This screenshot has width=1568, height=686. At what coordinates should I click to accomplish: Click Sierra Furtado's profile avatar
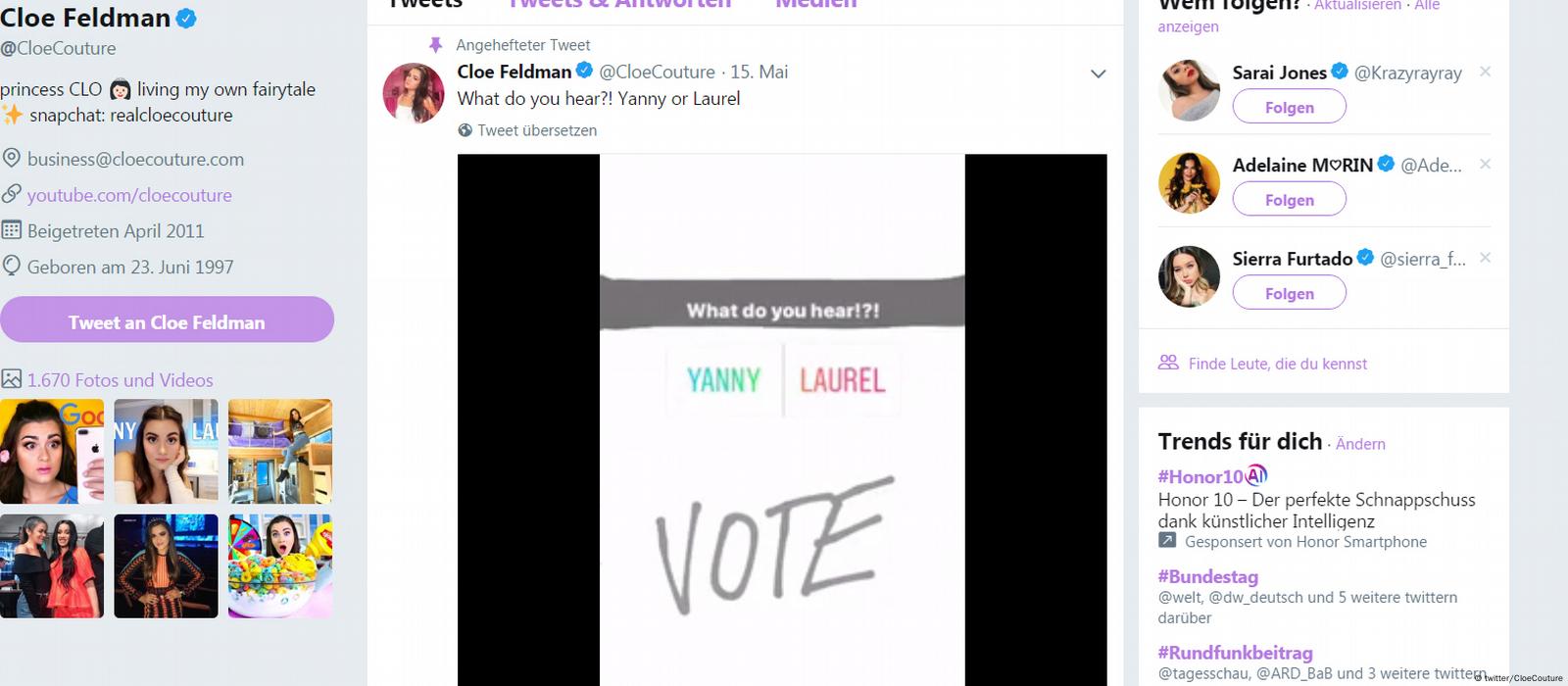pyautogui.click(x=1189, y=276)
